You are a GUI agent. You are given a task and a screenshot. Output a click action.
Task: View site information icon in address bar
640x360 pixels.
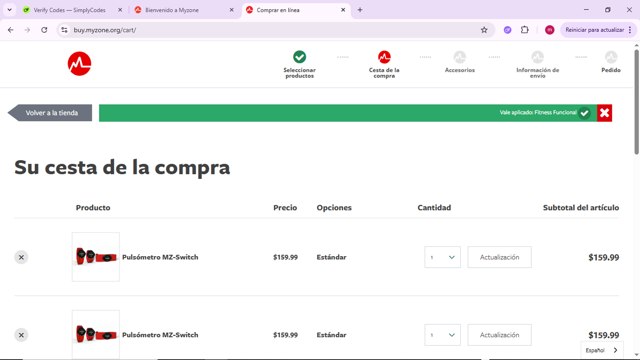(x=64, y=30)
